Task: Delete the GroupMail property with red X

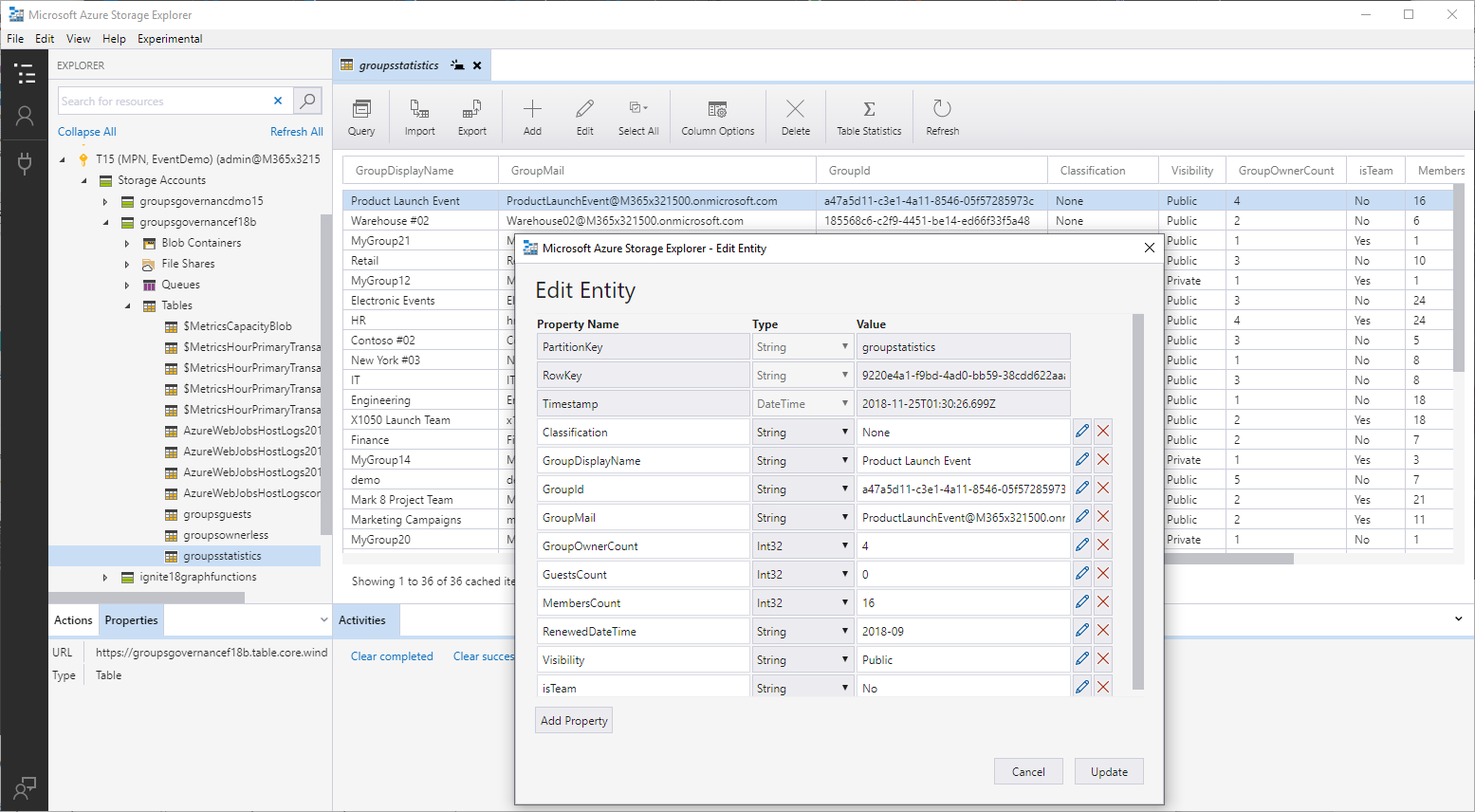Action: tap(1103, 517)
